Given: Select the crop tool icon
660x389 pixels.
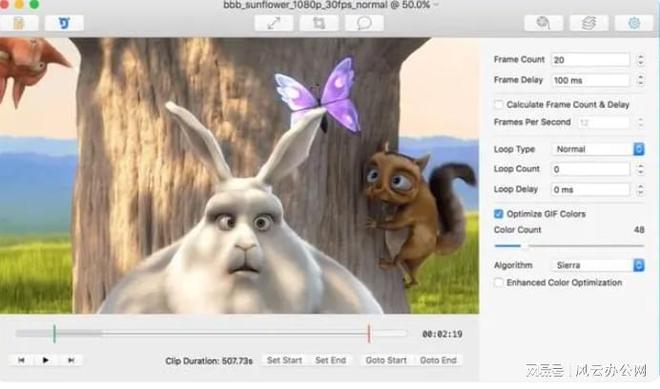Looking at the screenshot, I should [319, 23].
